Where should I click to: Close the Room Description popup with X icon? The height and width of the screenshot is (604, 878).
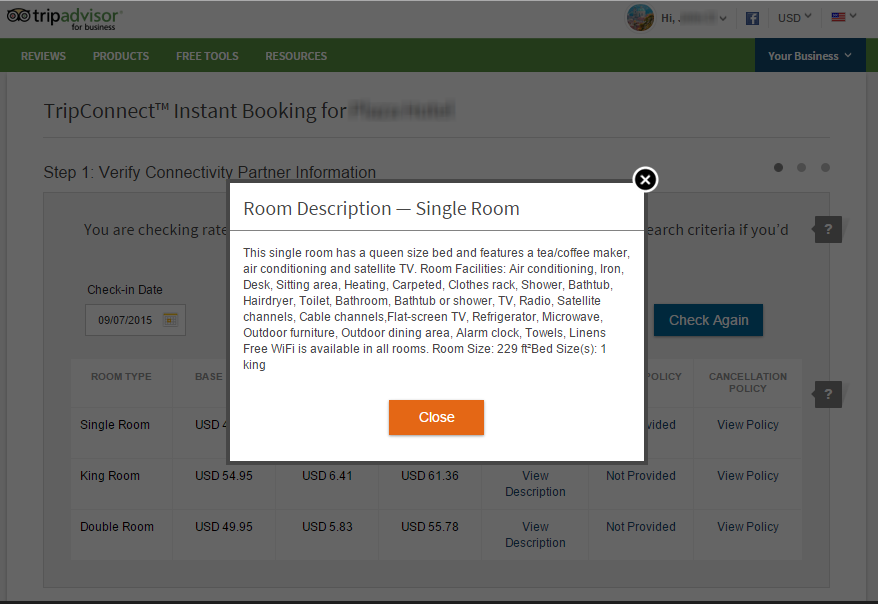point(646,180)
